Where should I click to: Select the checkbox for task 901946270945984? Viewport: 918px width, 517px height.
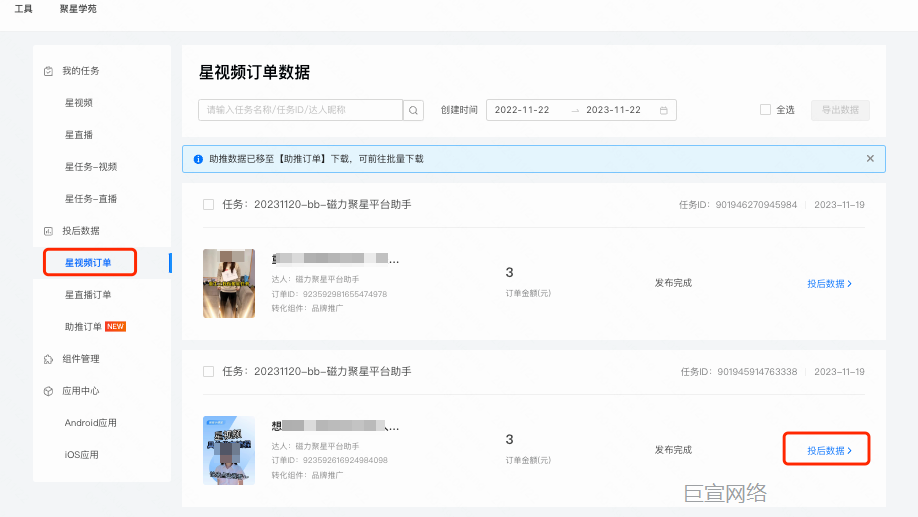point(208,204)
